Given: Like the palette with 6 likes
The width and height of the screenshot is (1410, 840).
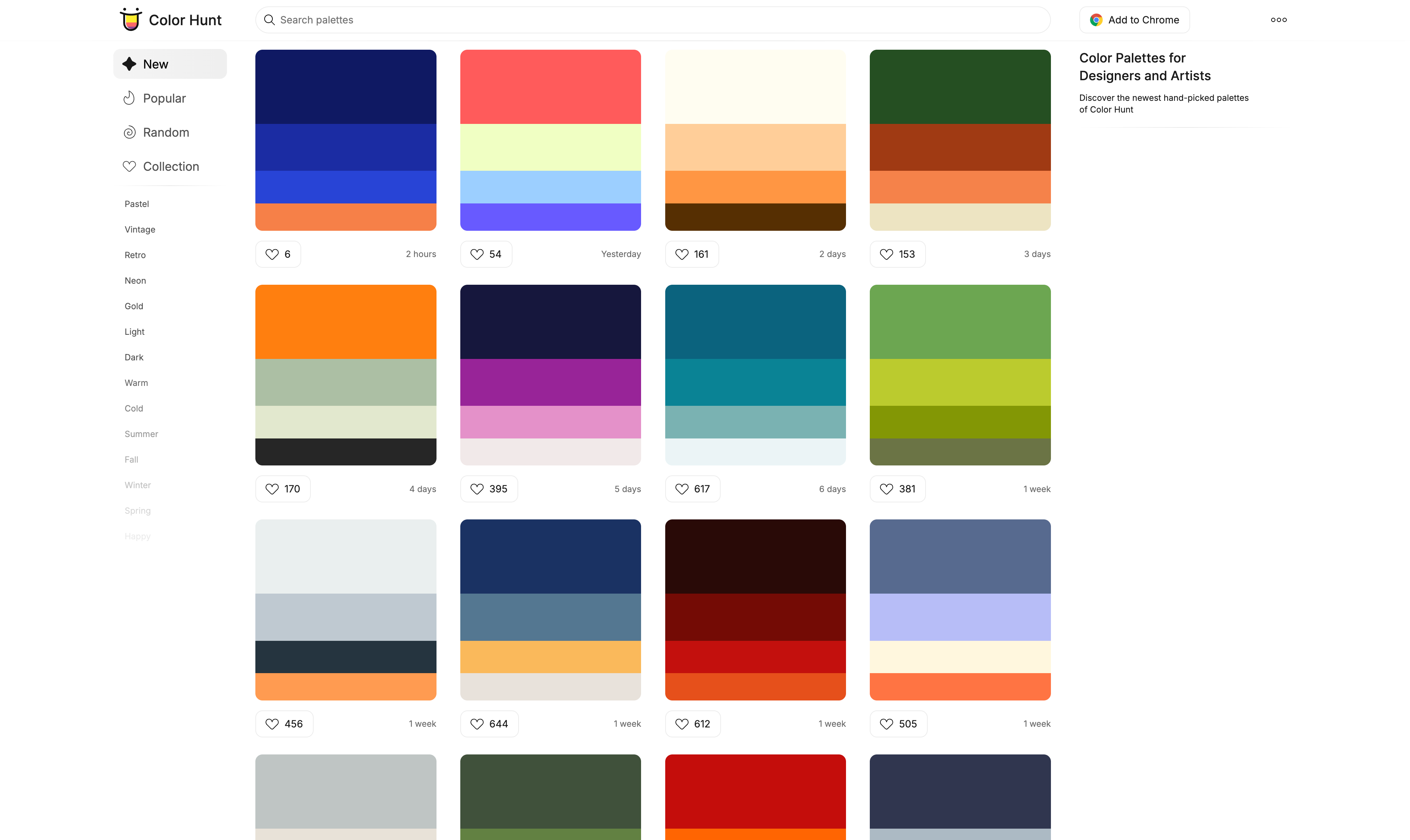Looking at the screenshot, I should point(277,254).
